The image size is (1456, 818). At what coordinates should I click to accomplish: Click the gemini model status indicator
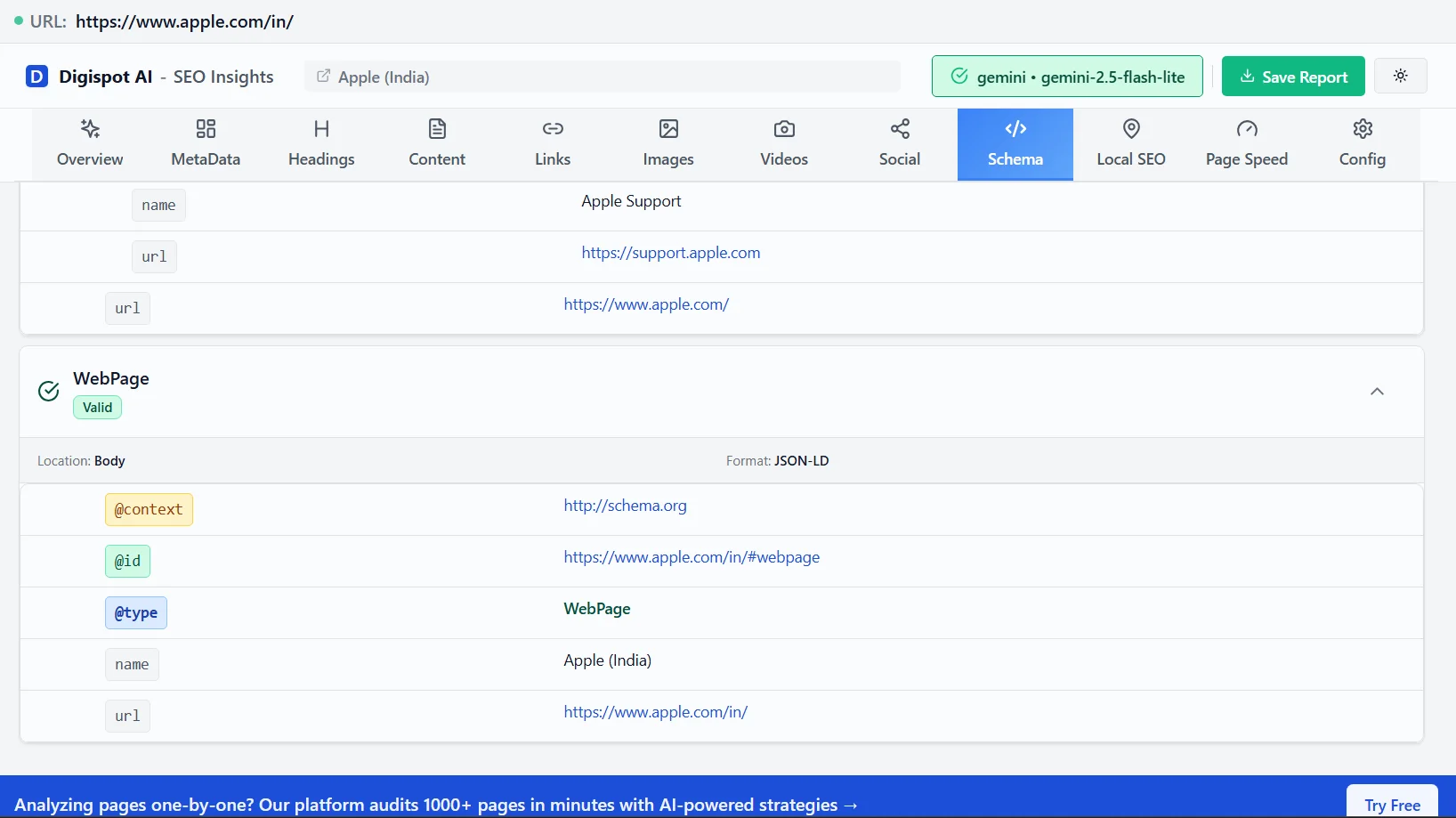pyautogui.click(x=1066, y=76)
